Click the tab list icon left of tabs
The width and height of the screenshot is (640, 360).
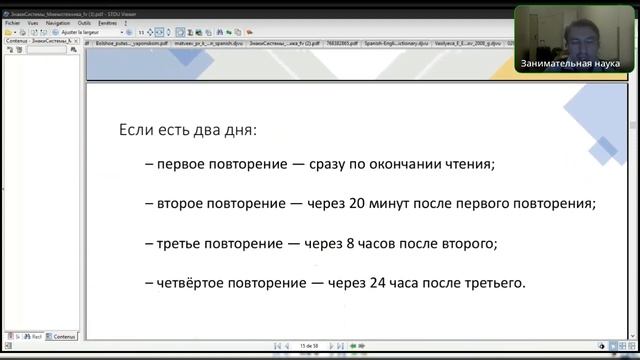click(x=87, y=43)
